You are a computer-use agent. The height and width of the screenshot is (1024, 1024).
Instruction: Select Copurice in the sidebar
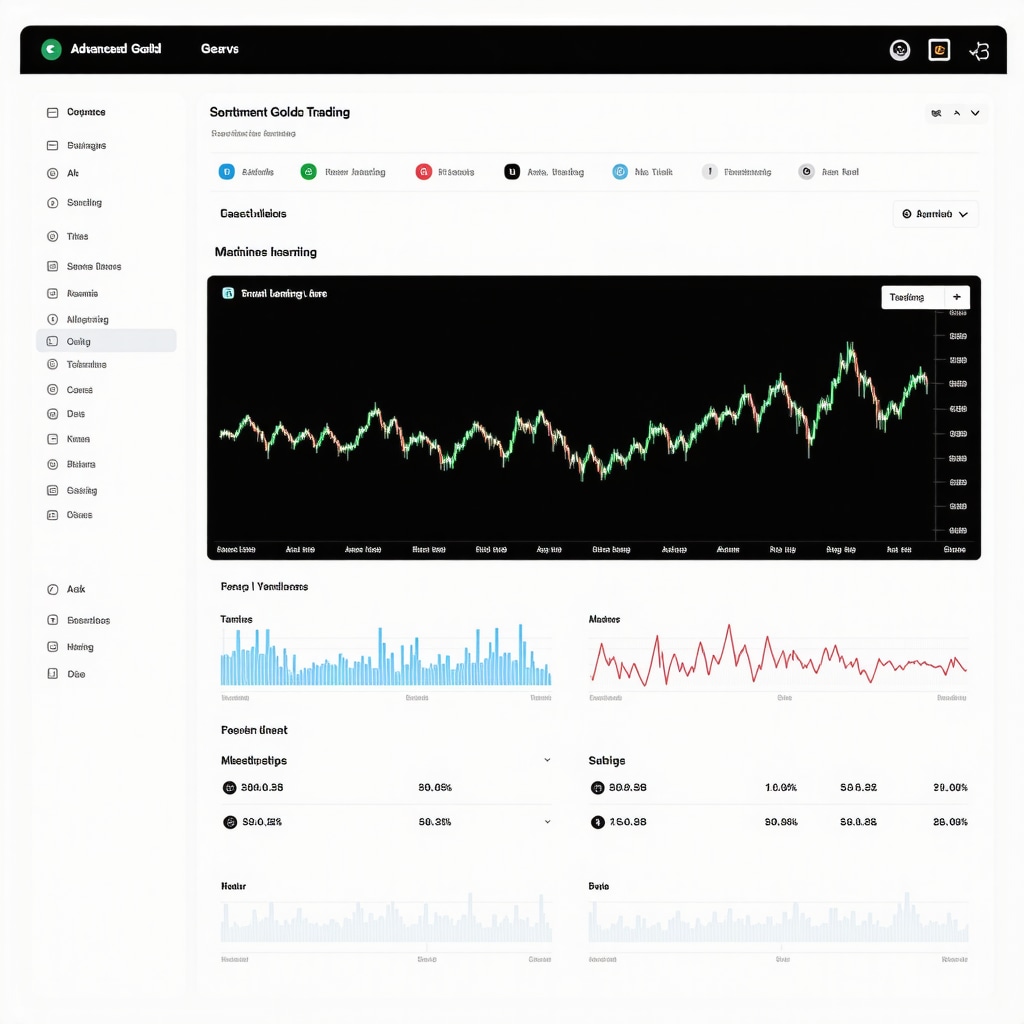(86, 112)
